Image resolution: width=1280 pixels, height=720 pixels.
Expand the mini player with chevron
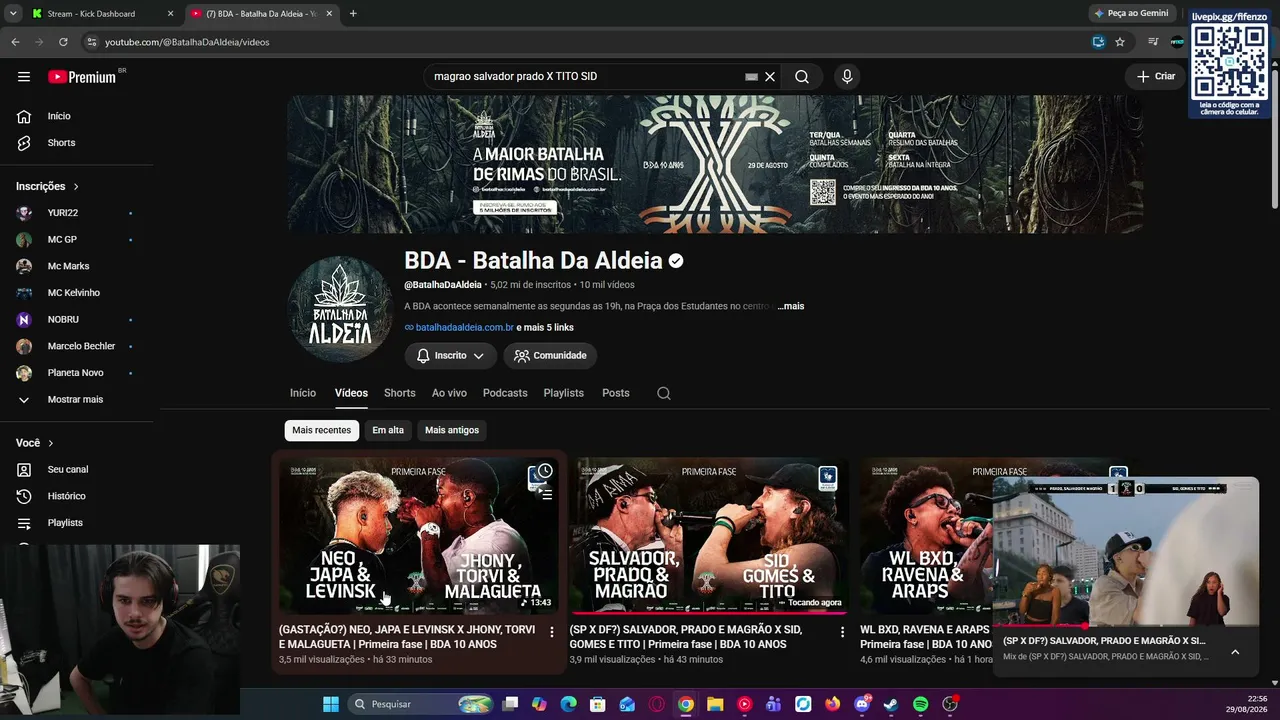point(1235,652)
